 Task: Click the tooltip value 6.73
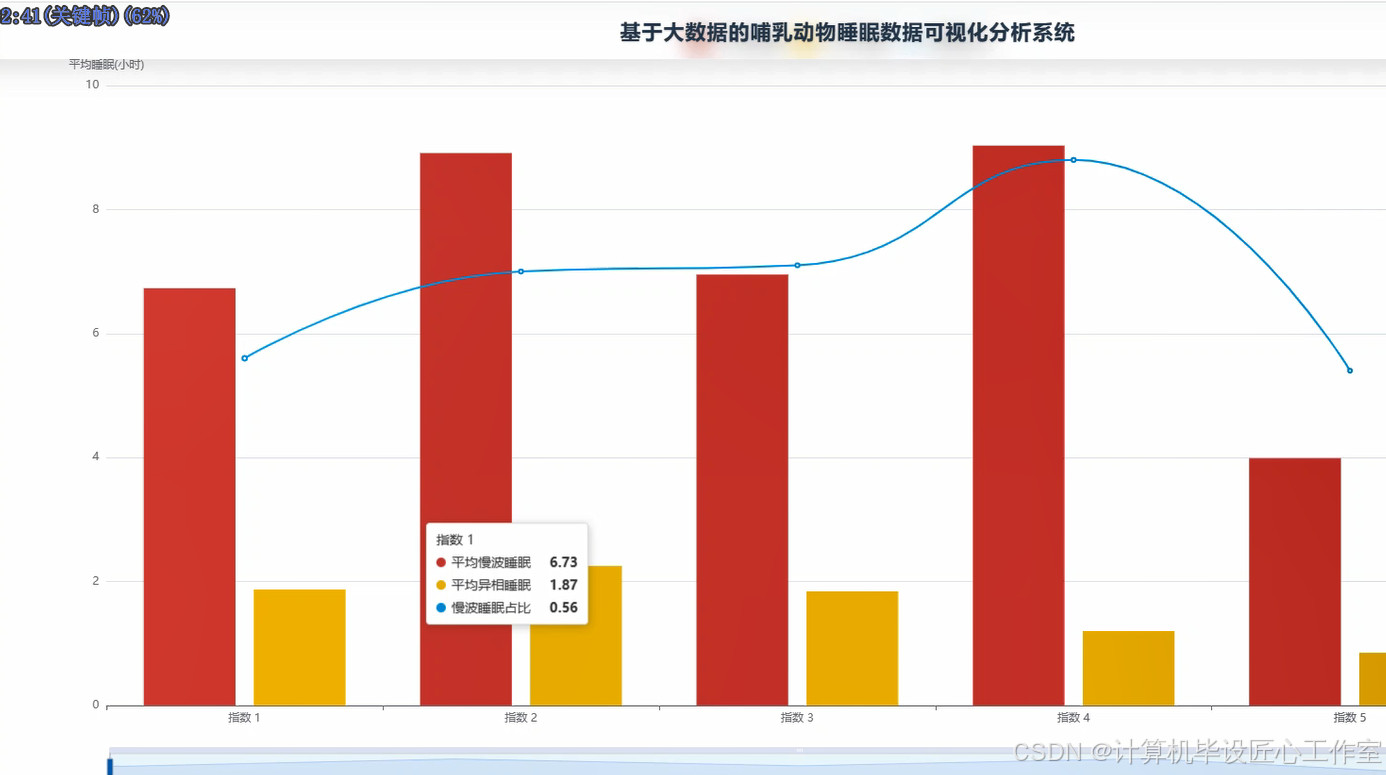[563, 563]
